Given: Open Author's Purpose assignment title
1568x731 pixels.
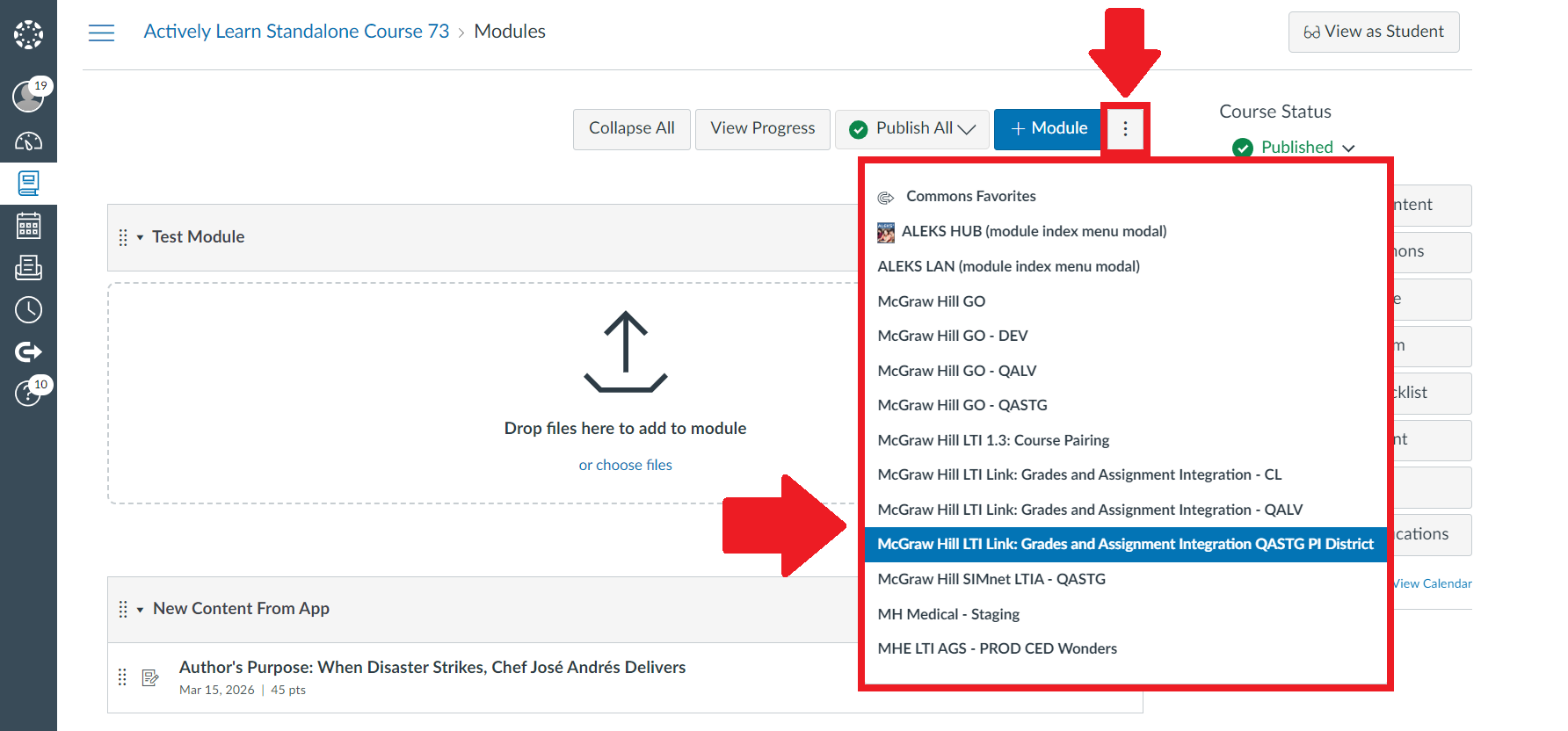Looking at the screenshot, I should [432, 668].
